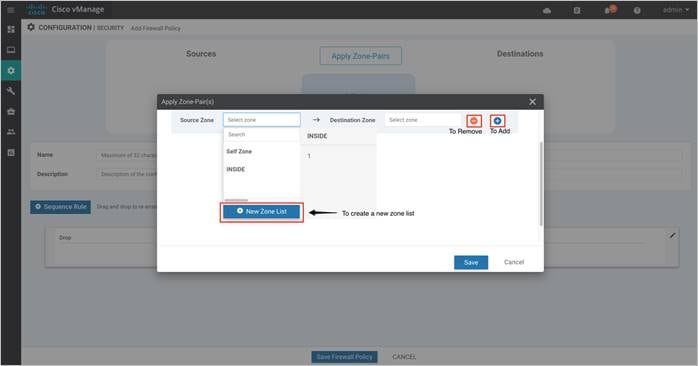Screen dimensions: 698x366
Task: Click the Destinations heading
Action: (x=520, y=53)
